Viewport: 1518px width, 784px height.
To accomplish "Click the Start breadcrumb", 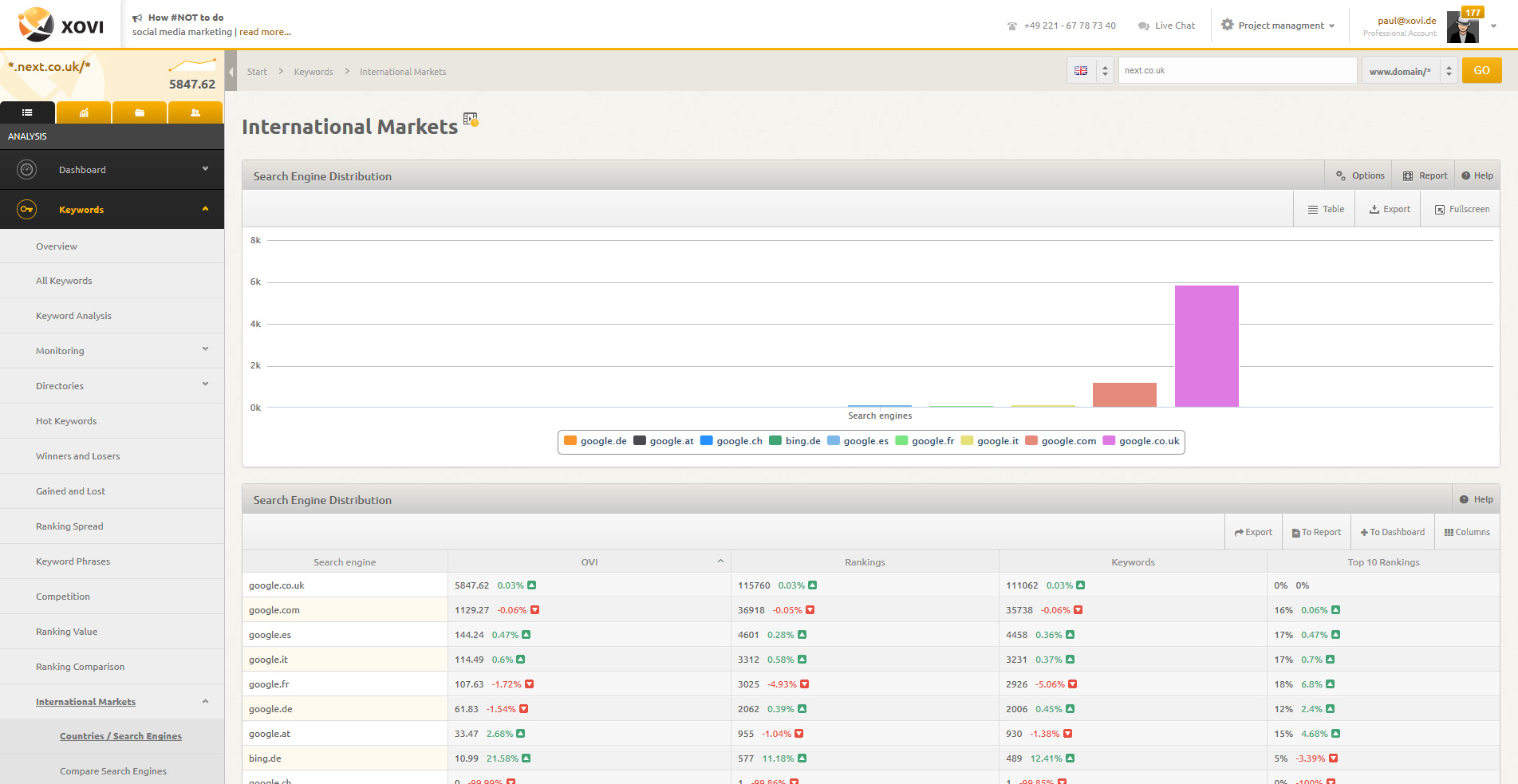I will (x=257, y=72).
